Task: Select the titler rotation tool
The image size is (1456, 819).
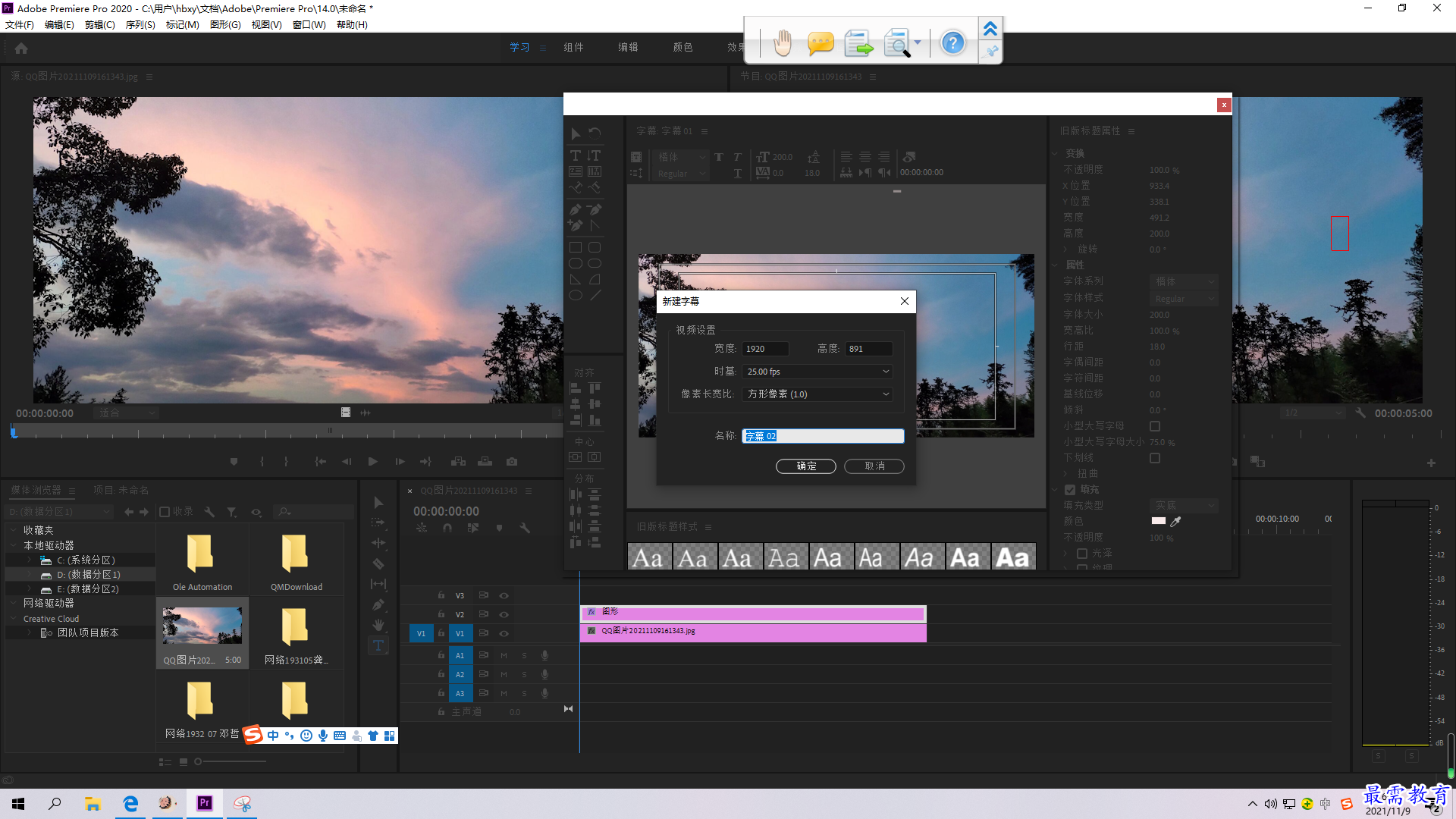Action: click(x=595, y=133)
